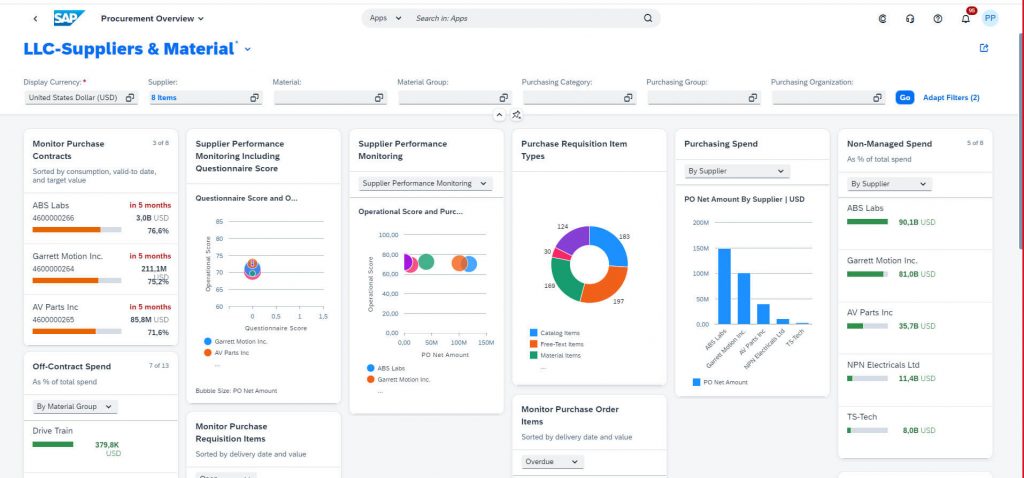Open the By Material Group dropdown
Image resolution: width=1024 pixels, height=478 pixels.
(x=74, y=406)
